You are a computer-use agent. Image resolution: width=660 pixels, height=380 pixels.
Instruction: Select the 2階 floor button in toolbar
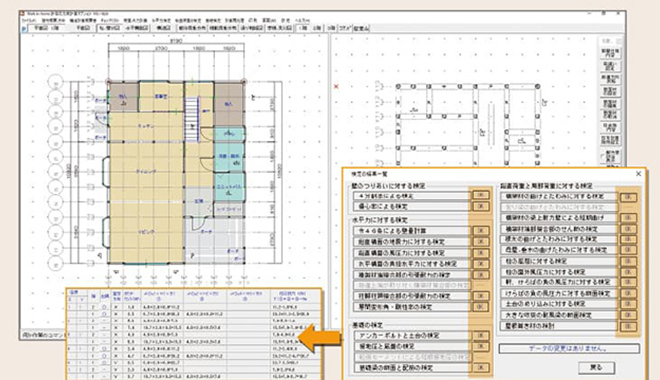pyautogui.click(x=317, y=28)
